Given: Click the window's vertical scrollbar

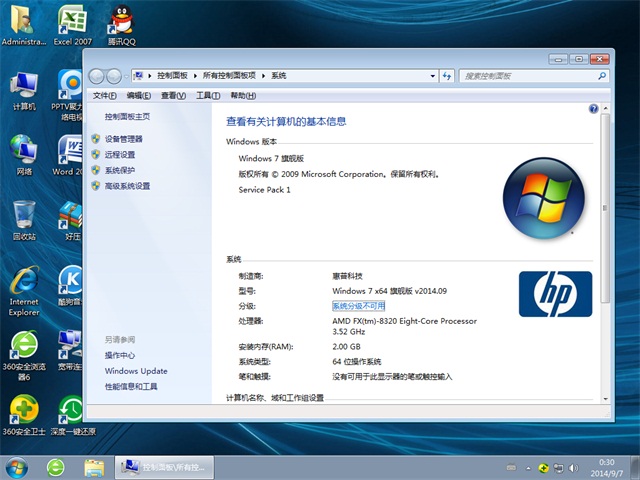Looking at the screenshot, I should point(603,250).
